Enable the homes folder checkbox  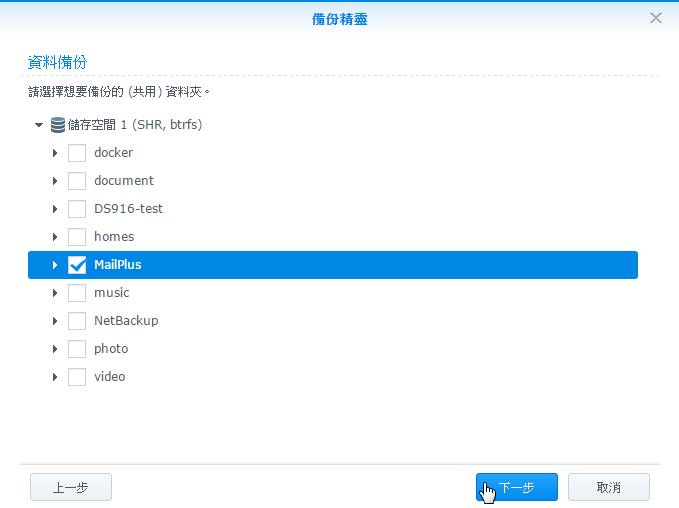coord(77,237)
